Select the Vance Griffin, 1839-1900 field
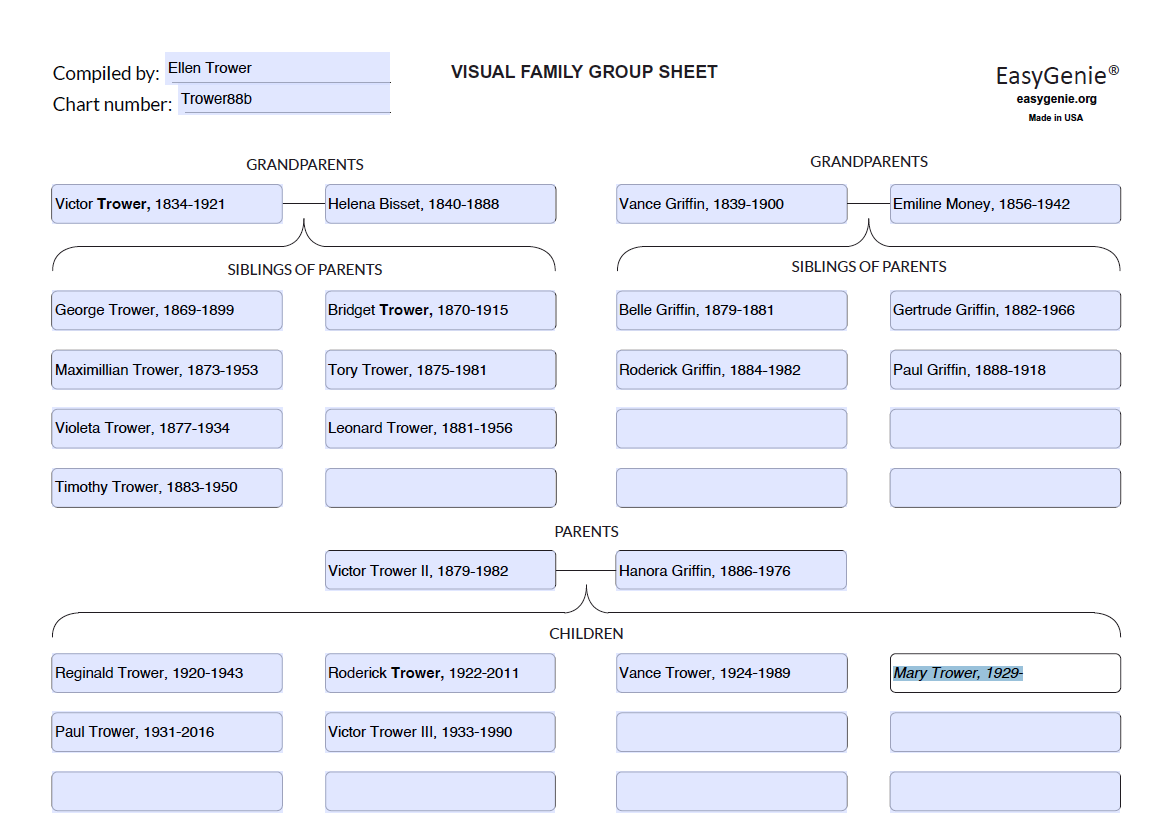The image size is (1166, 835). pos(731,204)
